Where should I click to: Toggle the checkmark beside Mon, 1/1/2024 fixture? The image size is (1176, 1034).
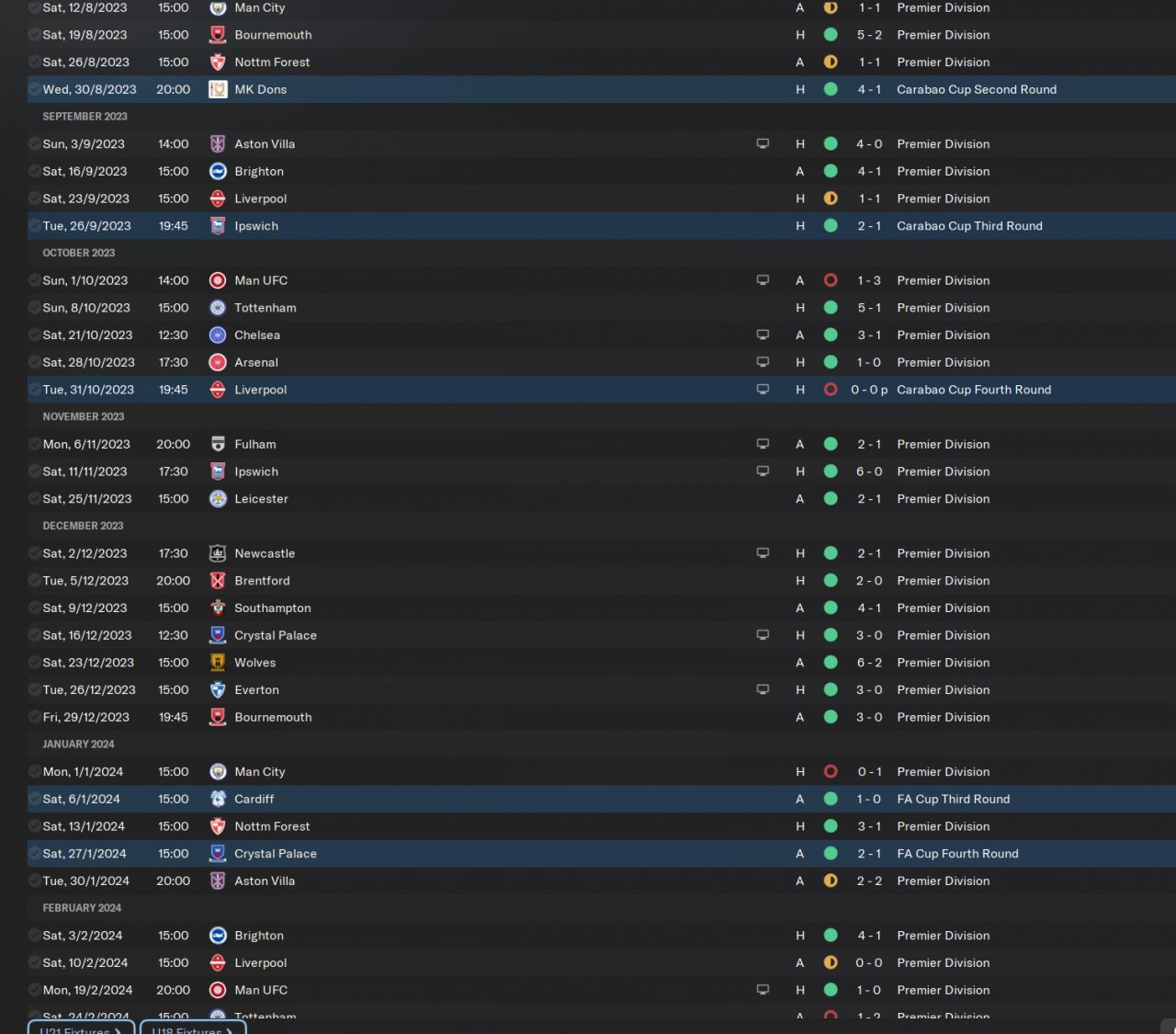pos(35,772)
